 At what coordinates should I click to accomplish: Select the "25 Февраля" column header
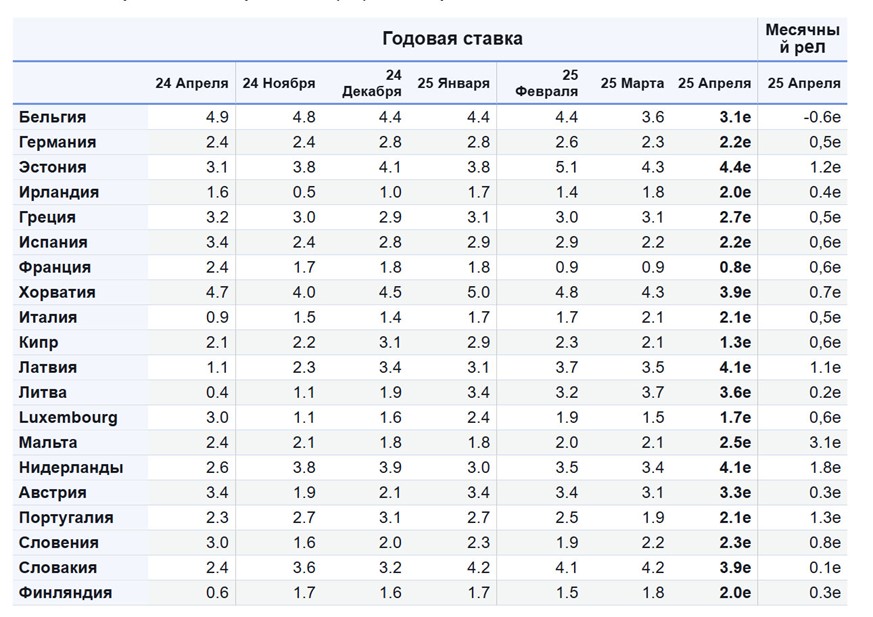[x=548, y=83]
